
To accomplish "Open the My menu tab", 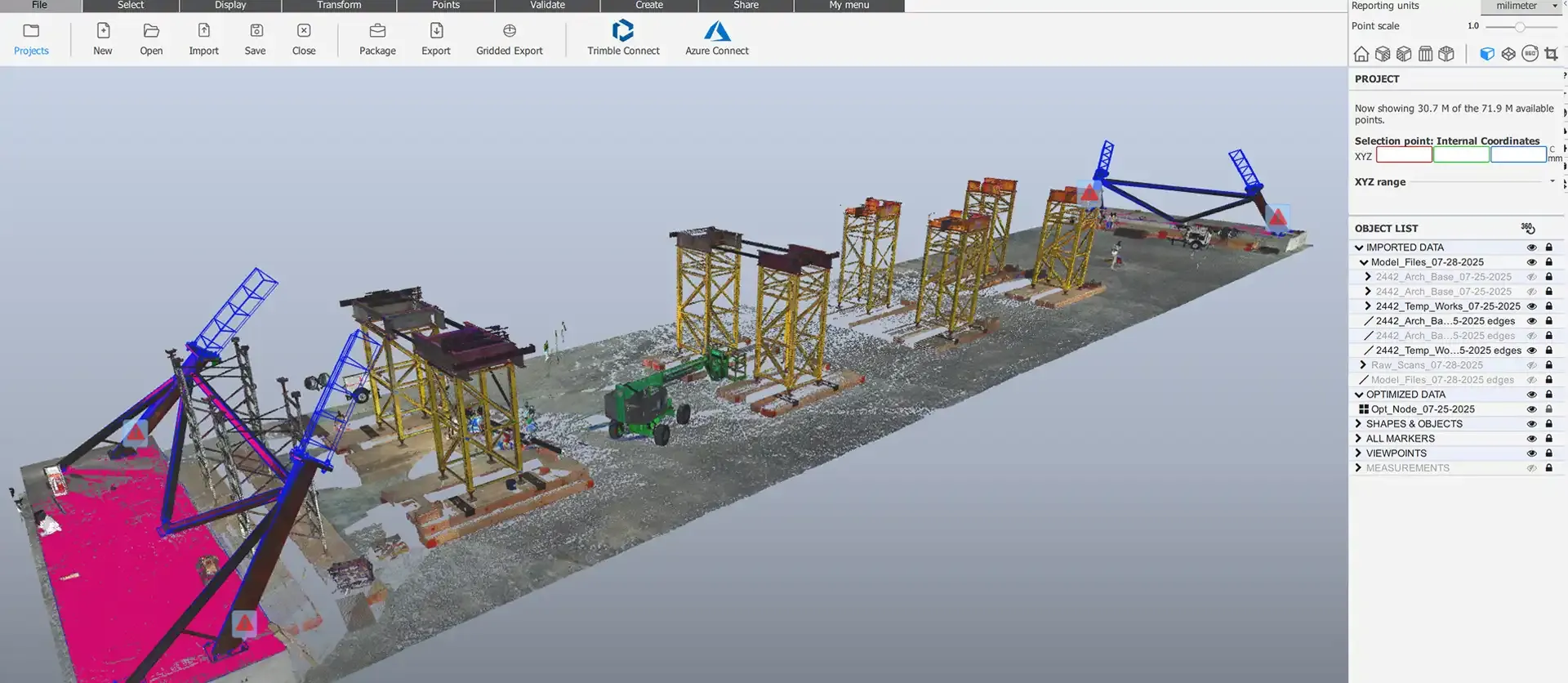I will [x=849, y=5].
